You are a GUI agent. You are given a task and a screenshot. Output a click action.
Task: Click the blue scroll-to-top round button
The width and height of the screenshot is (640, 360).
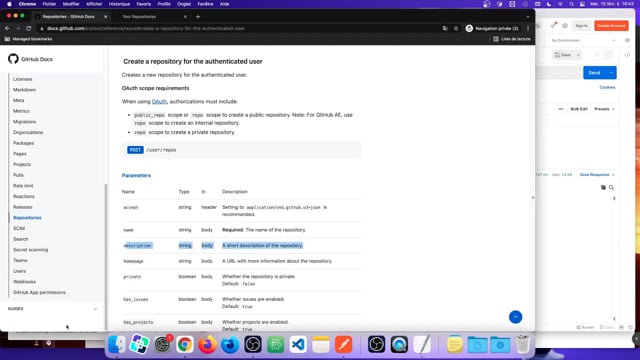pos(516,317)
